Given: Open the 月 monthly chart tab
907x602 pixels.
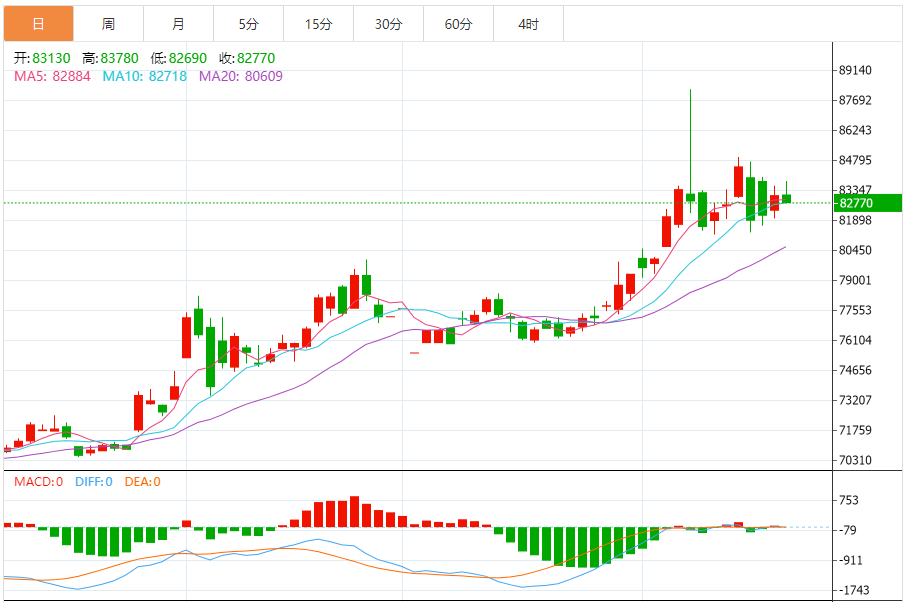Looking at the screenshot, I should click(178, 23).
